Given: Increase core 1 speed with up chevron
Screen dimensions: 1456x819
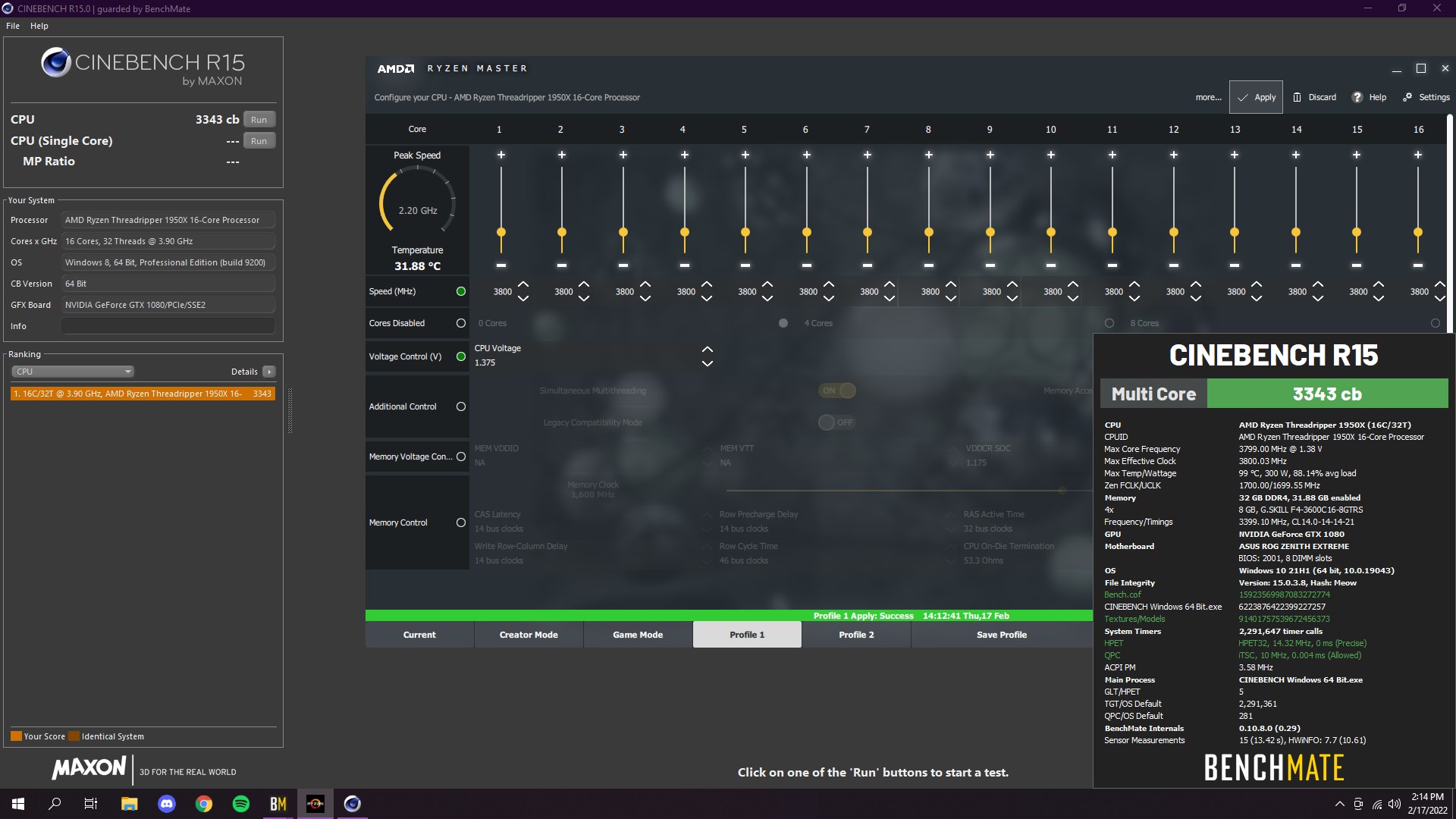Looking at the screenshot, I should coord(523,285).
